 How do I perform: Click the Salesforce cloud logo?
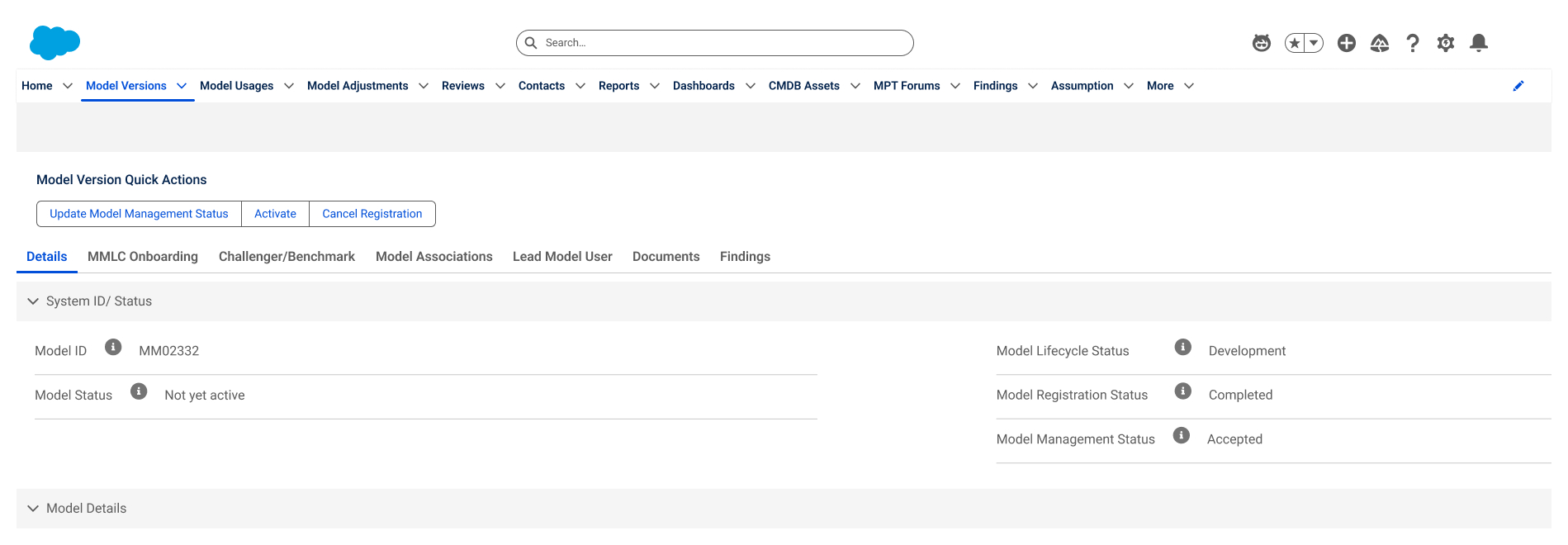click(54, 42)
